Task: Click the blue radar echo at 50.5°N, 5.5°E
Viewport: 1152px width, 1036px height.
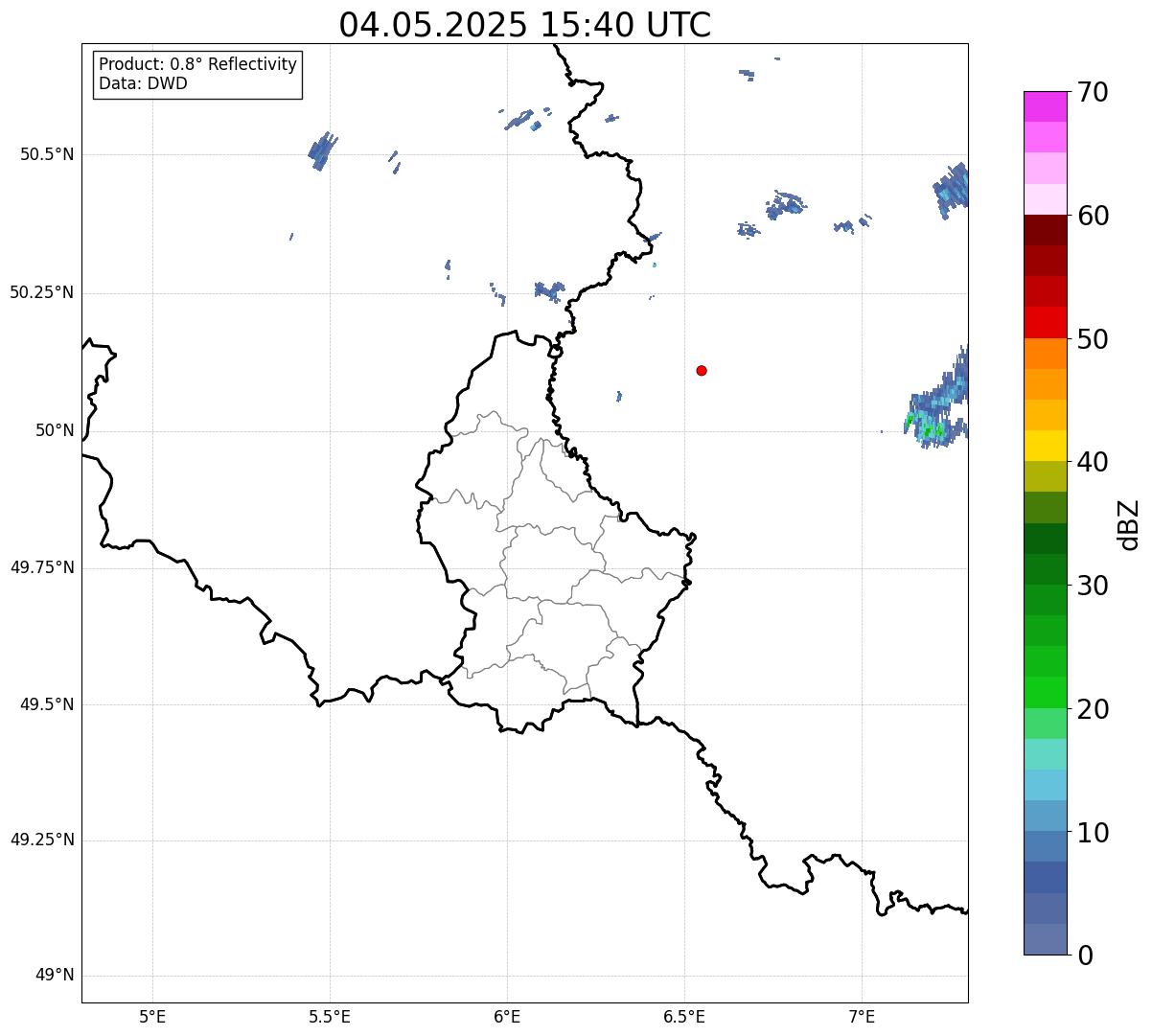Action: (x=323, y=150)
